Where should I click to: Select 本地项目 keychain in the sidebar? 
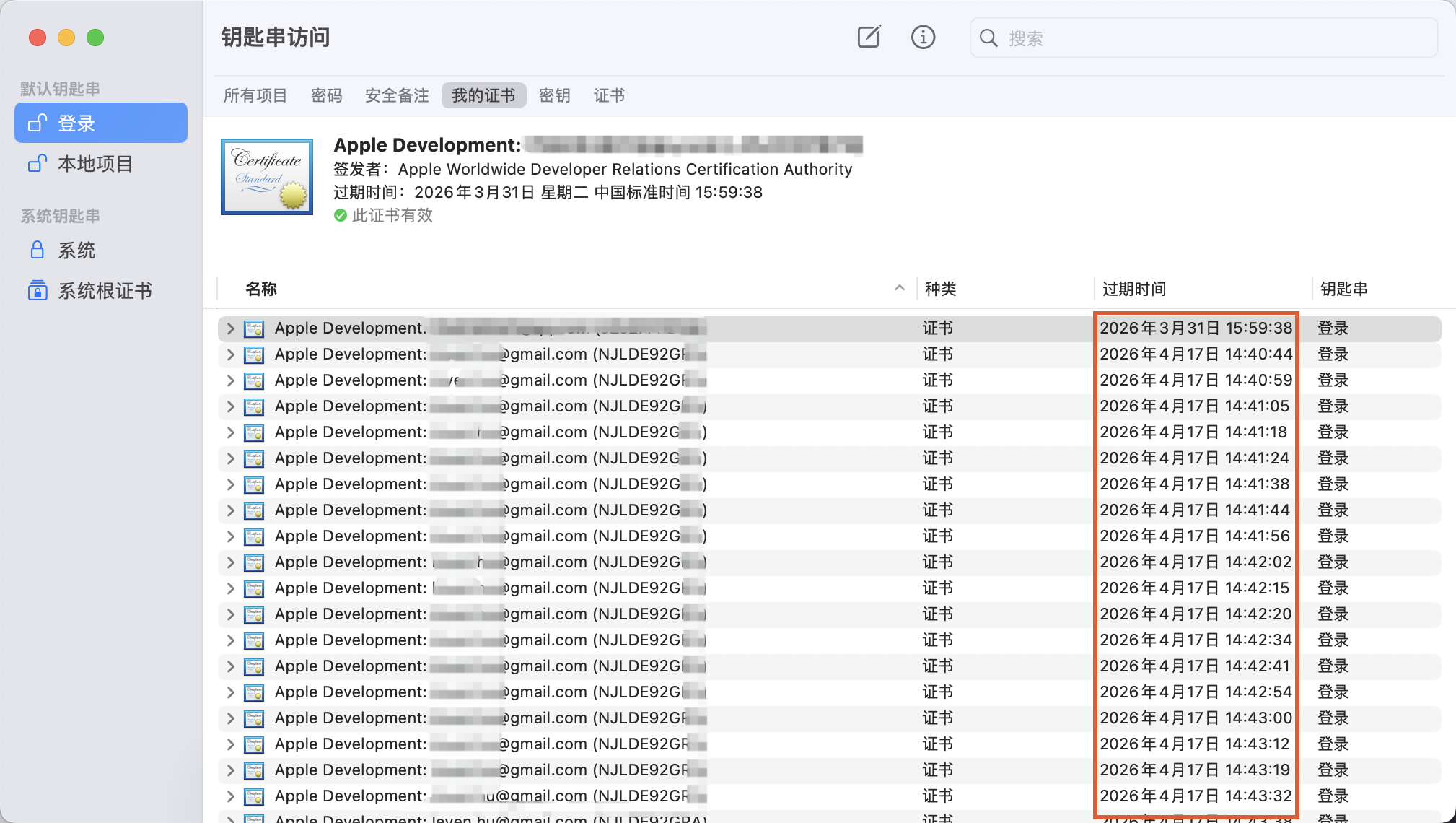[x=95, y=164]
